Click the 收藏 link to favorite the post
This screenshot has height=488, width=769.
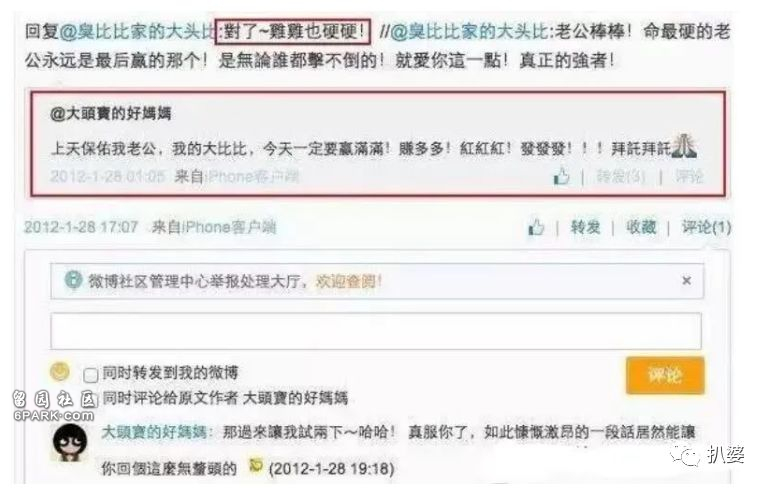point(641,227)
